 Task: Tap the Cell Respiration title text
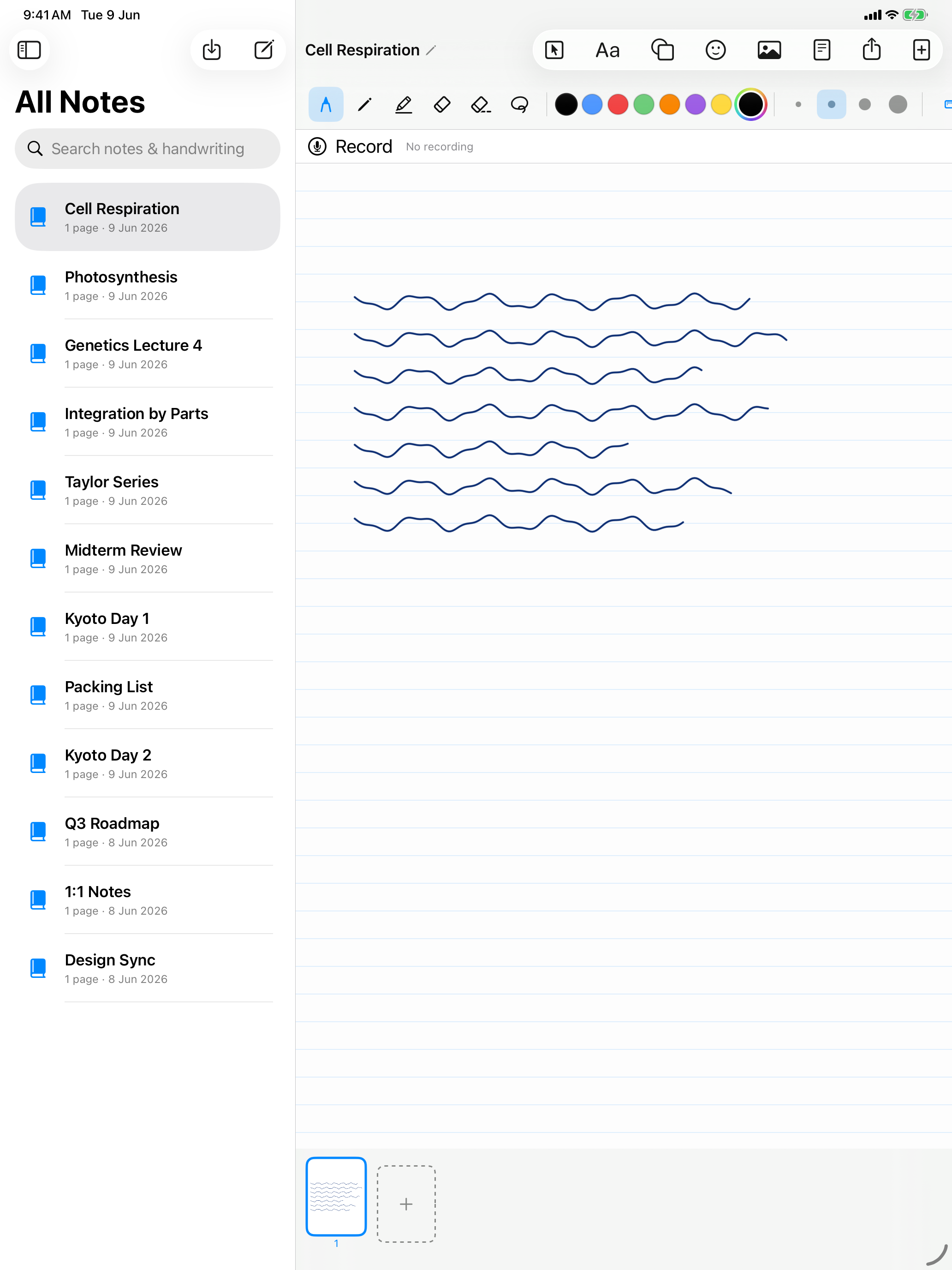(362, 50)
